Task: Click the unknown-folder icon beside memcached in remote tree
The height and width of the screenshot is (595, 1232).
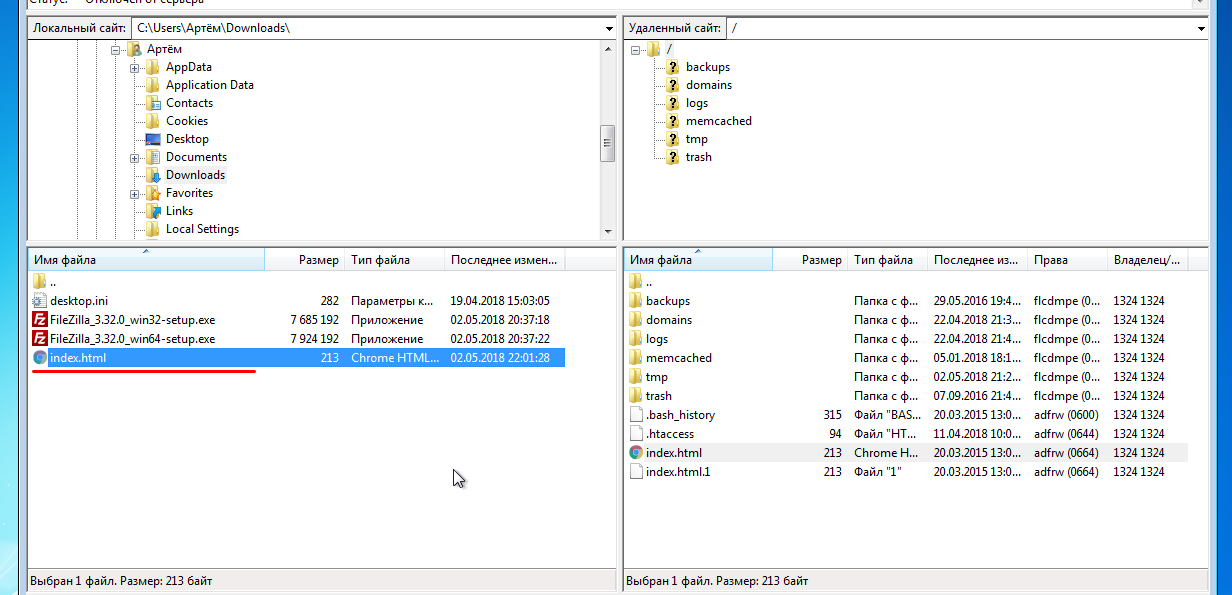Action: coord(673,121)
